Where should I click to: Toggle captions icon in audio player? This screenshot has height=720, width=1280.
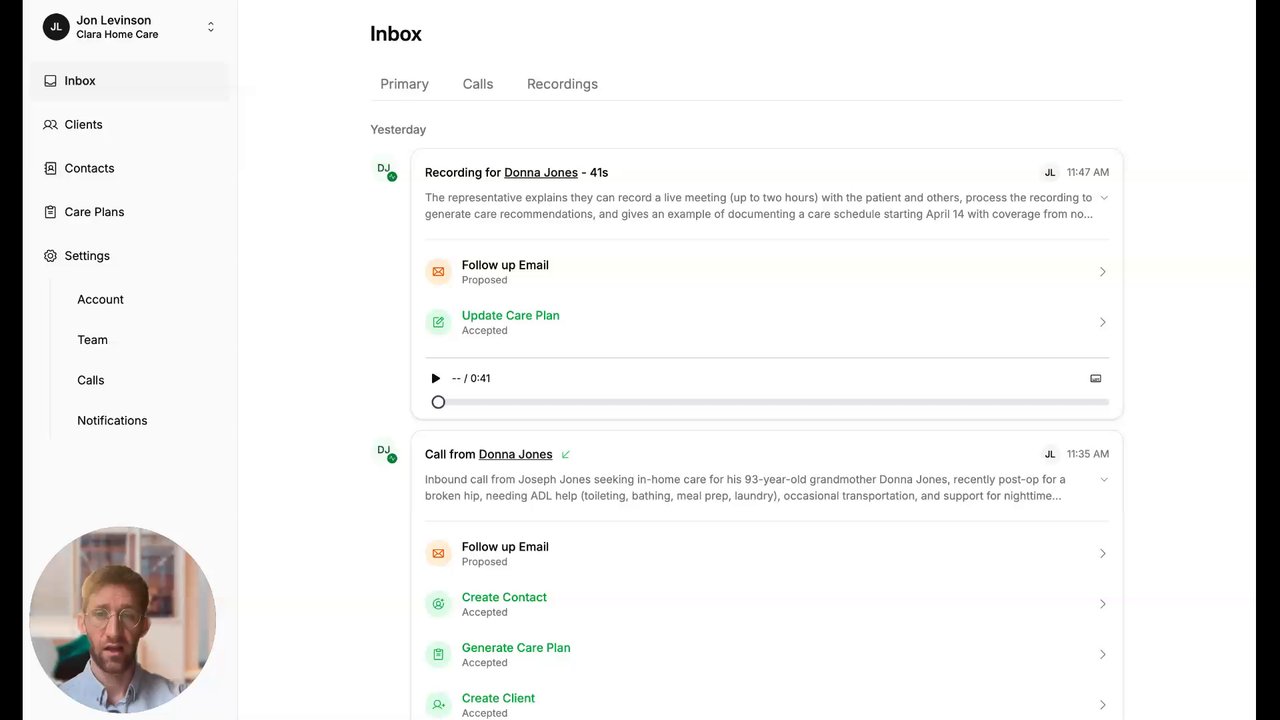[x=1095, y=378]
